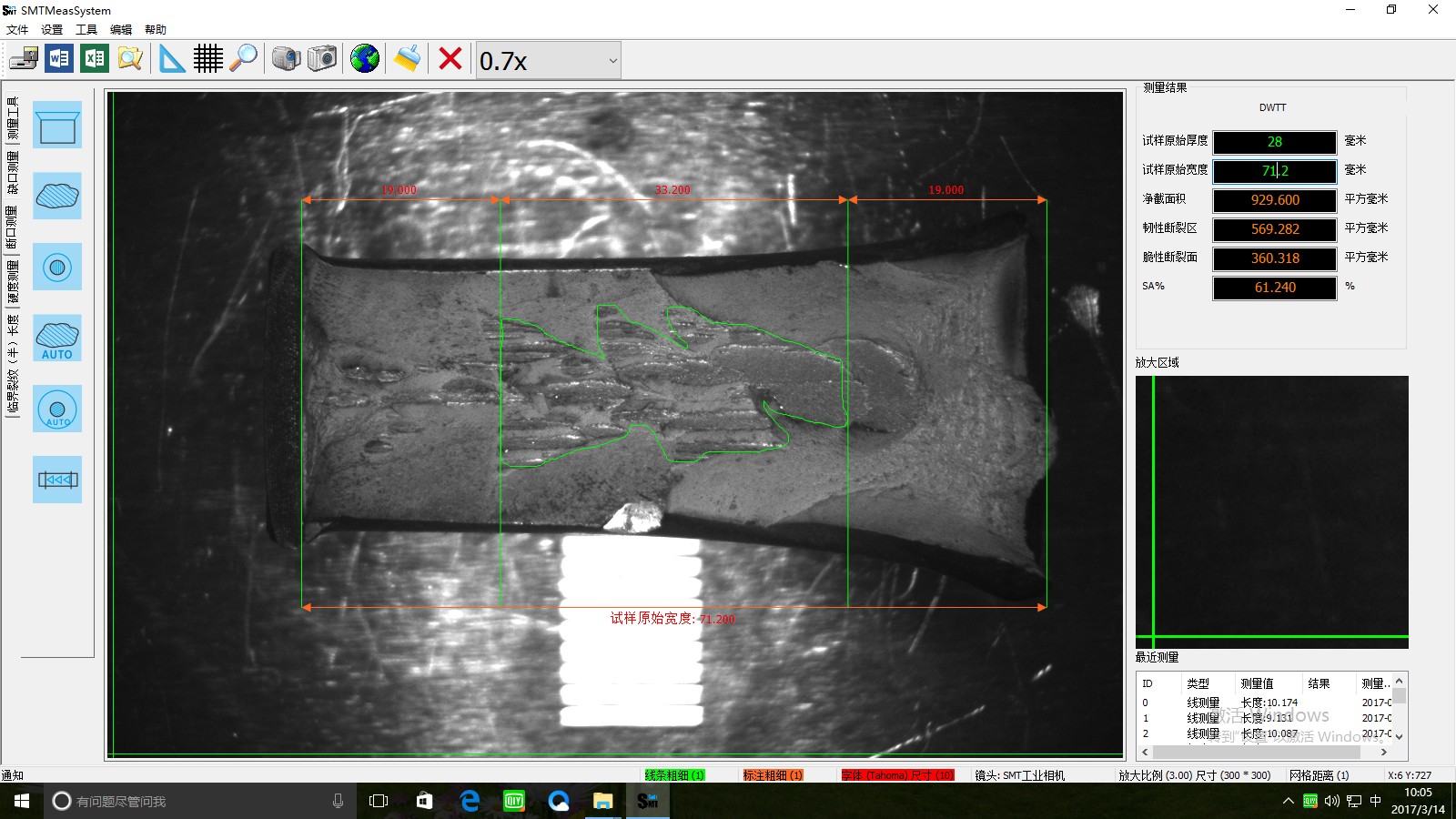
Task: Click the red X delete icon
Action: (x=450, y=59)
